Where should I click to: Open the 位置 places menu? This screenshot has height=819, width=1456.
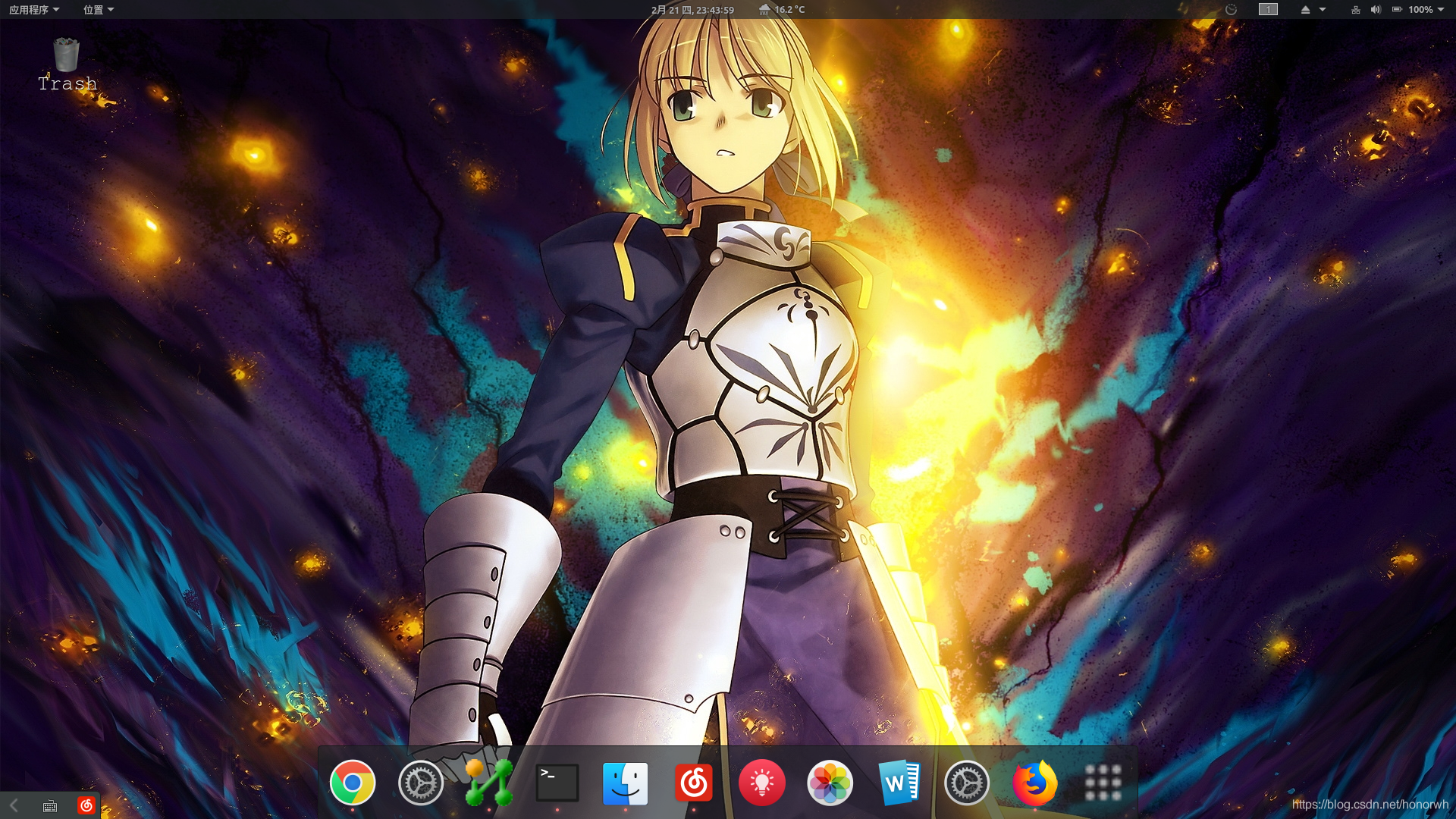point(99,10)
